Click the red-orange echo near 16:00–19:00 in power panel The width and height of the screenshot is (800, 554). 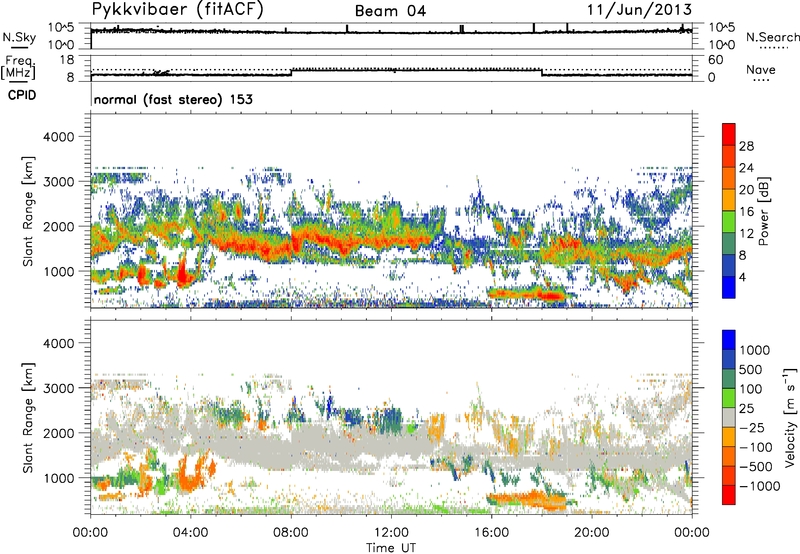coord(527,293)
